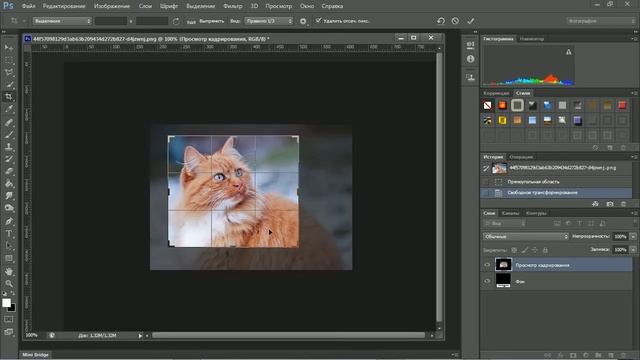The height and width of the screenshot is (360, 640).
Task: Open the layer filter kind dropdown
Action: 504,224
